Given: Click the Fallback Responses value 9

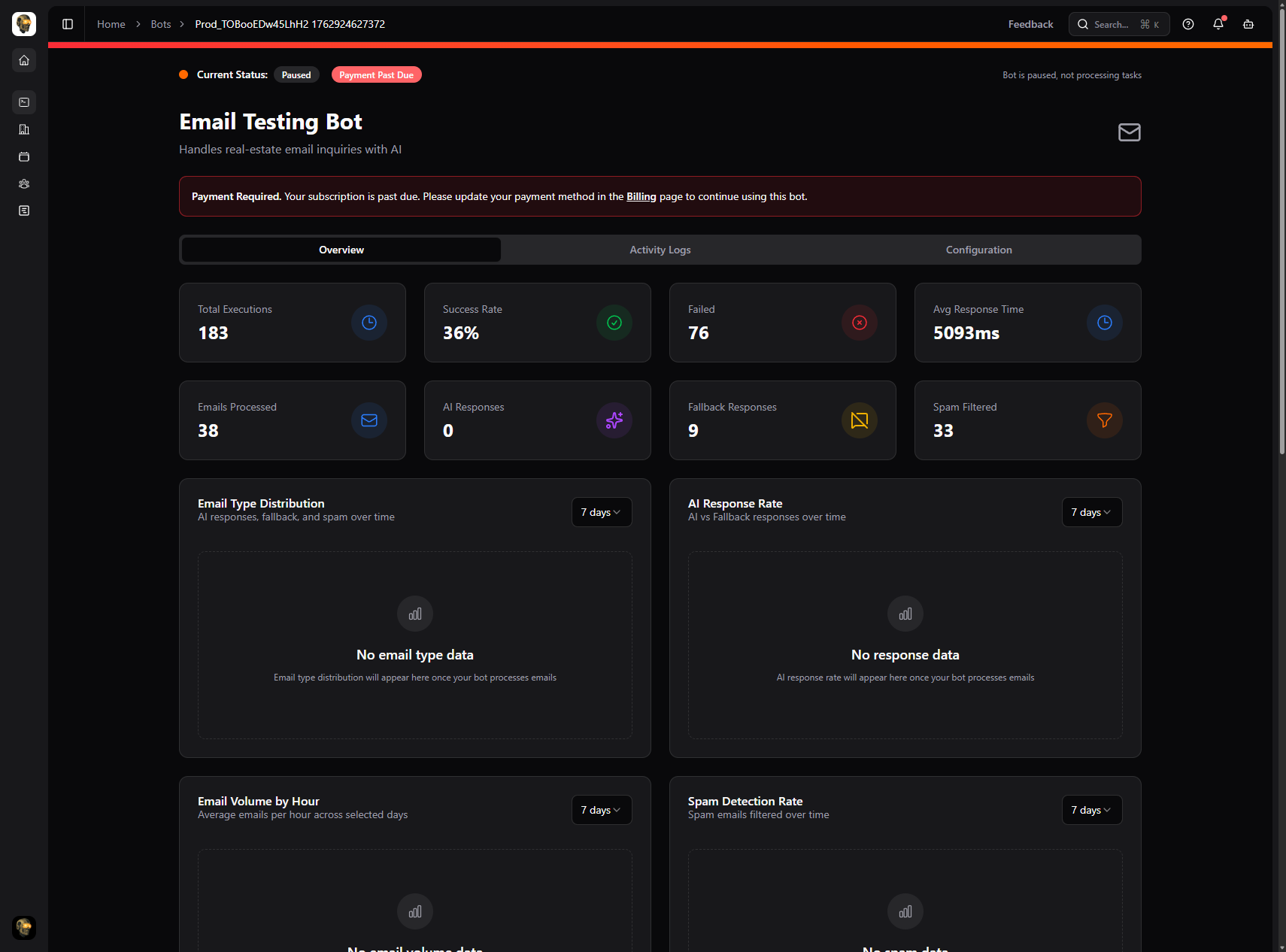Looking at the screenshot, I should pyautogui.click(x=693, y=431).
